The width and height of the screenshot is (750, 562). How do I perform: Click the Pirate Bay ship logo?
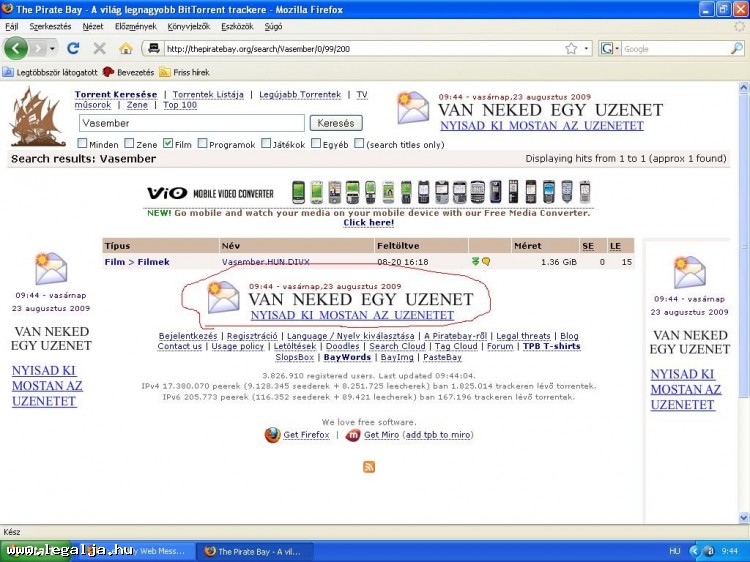click(37, 116)
